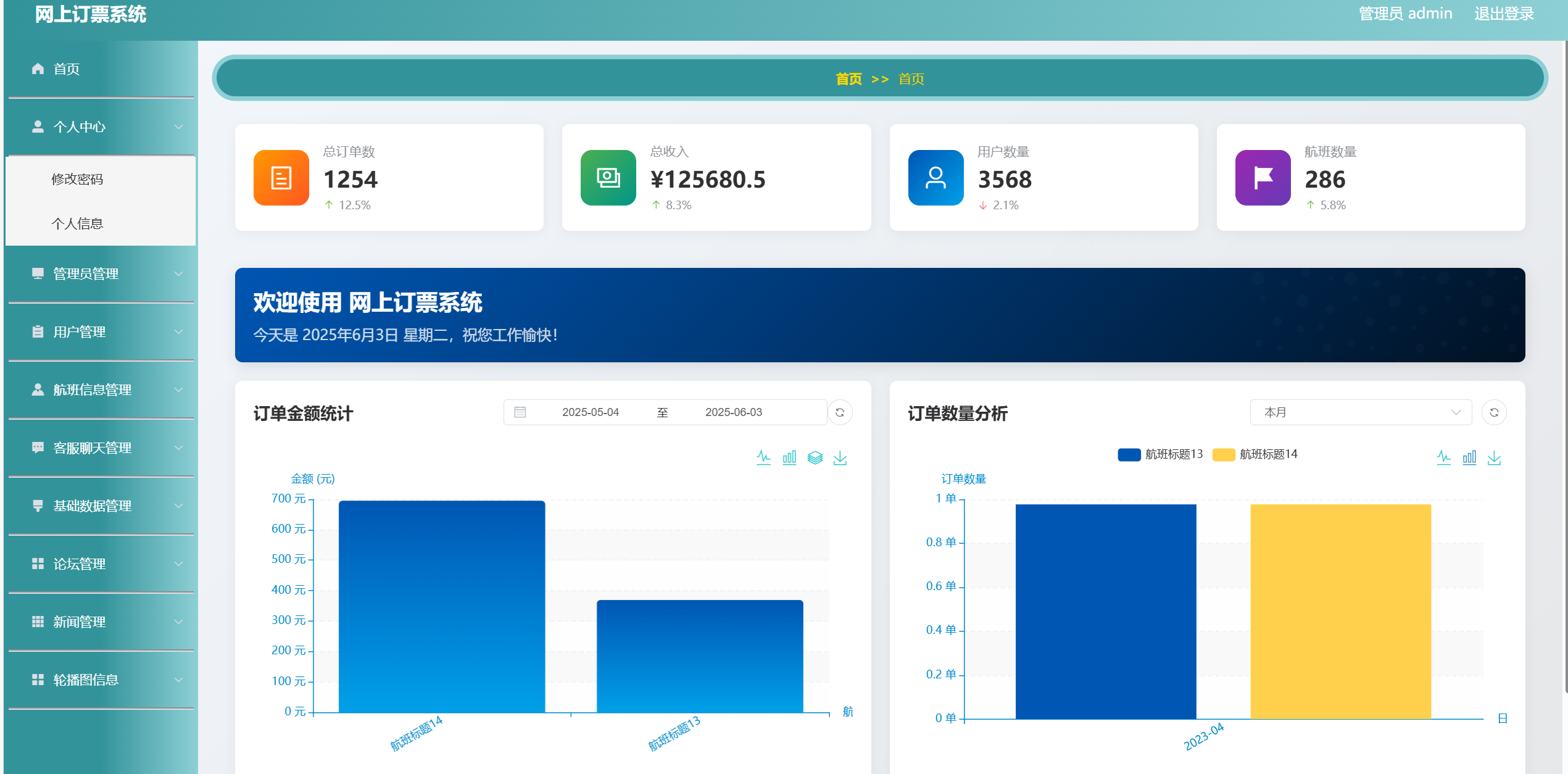Click the start date field 2025-05-04
1568x774 pixels.
pos(590,412)
